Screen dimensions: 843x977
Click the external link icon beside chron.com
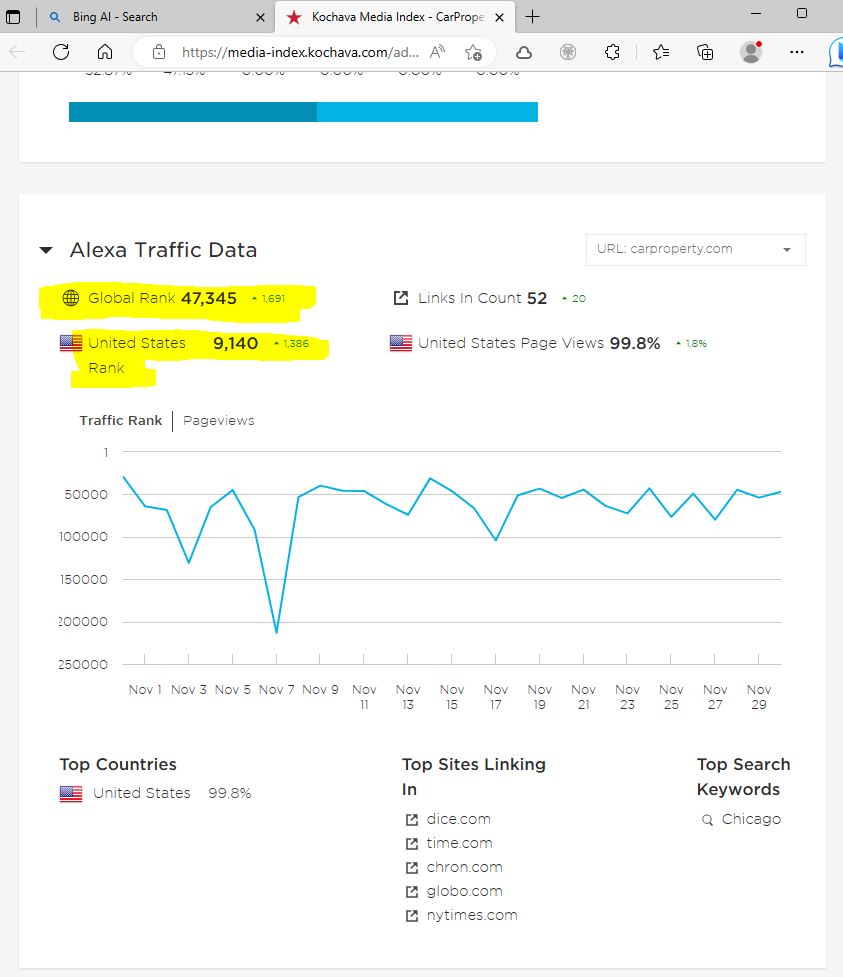(x=412, y=868)
